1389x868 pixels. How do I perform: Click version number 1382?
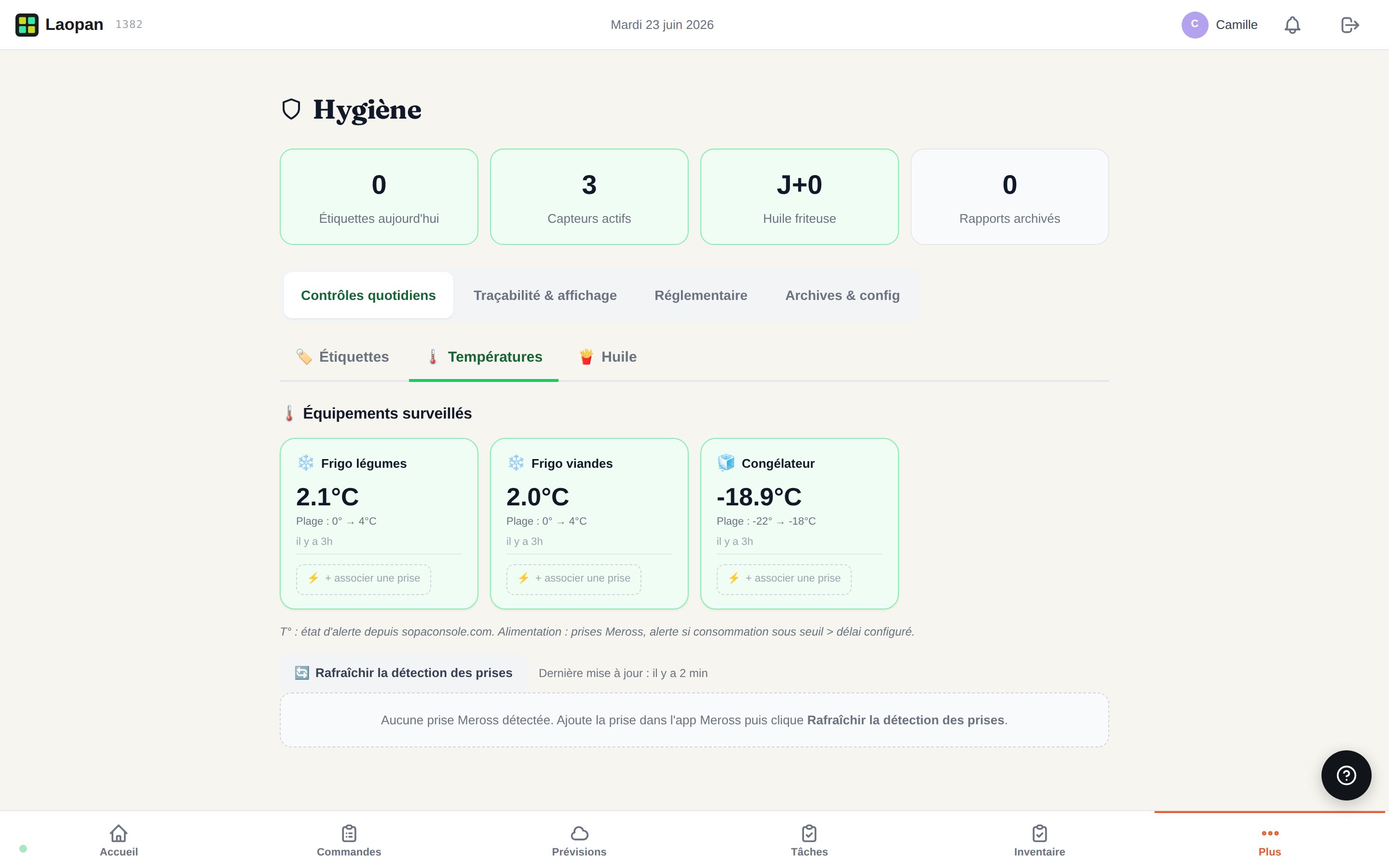pyautogui.click(x=129, y=24)
